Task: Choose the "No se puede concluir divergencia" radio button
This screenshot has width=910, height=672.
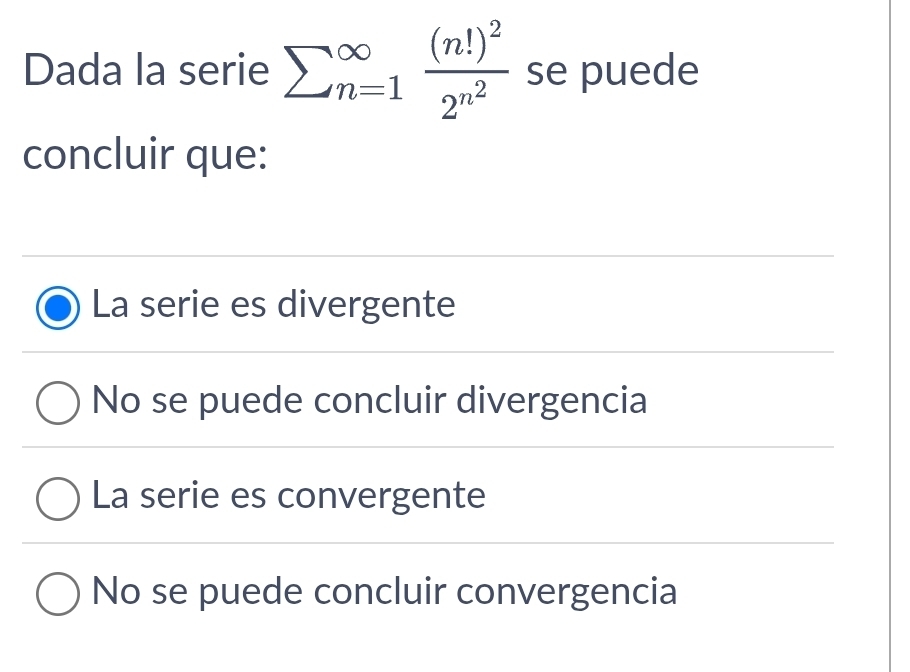Action: pos(58,403)
